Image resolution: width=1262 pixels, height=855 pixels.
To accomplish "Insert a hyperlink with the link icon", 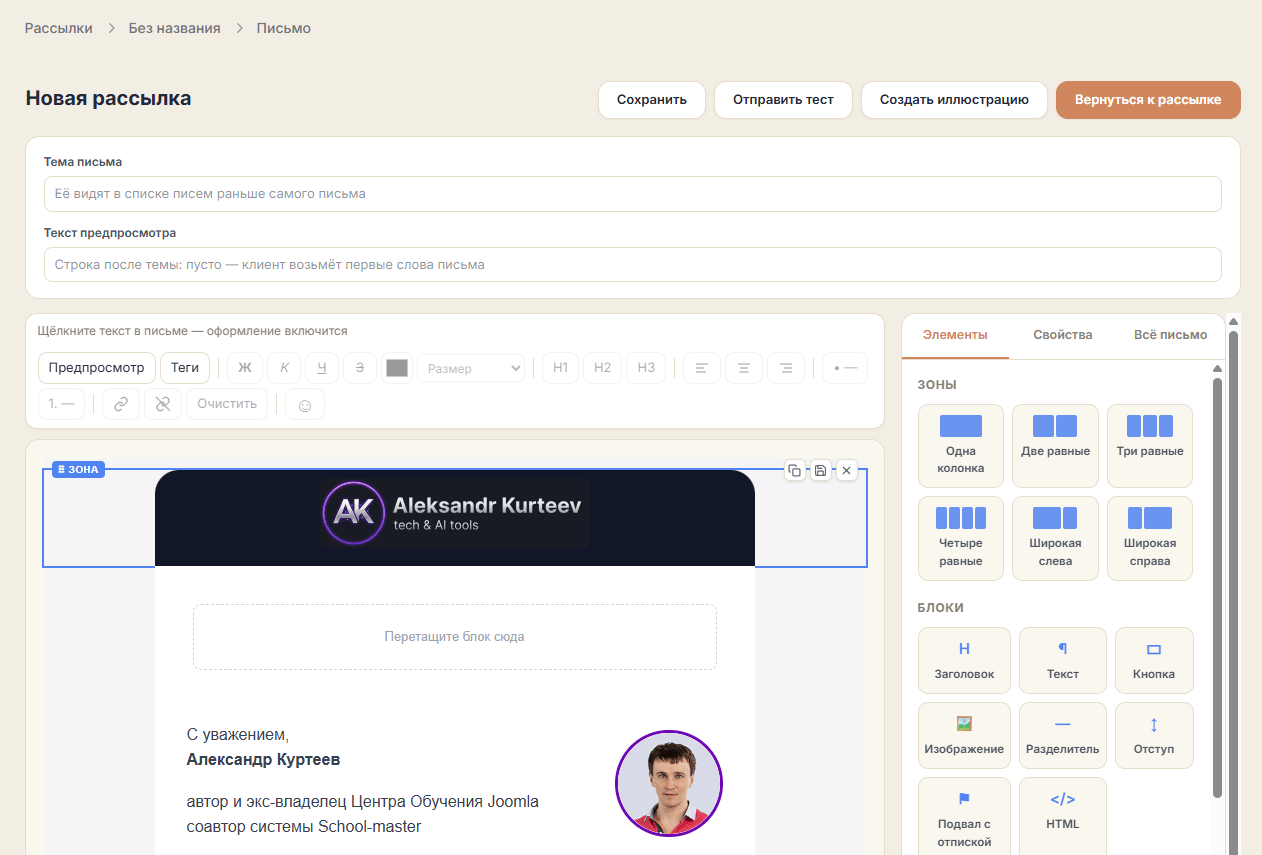I will (121, 404).
